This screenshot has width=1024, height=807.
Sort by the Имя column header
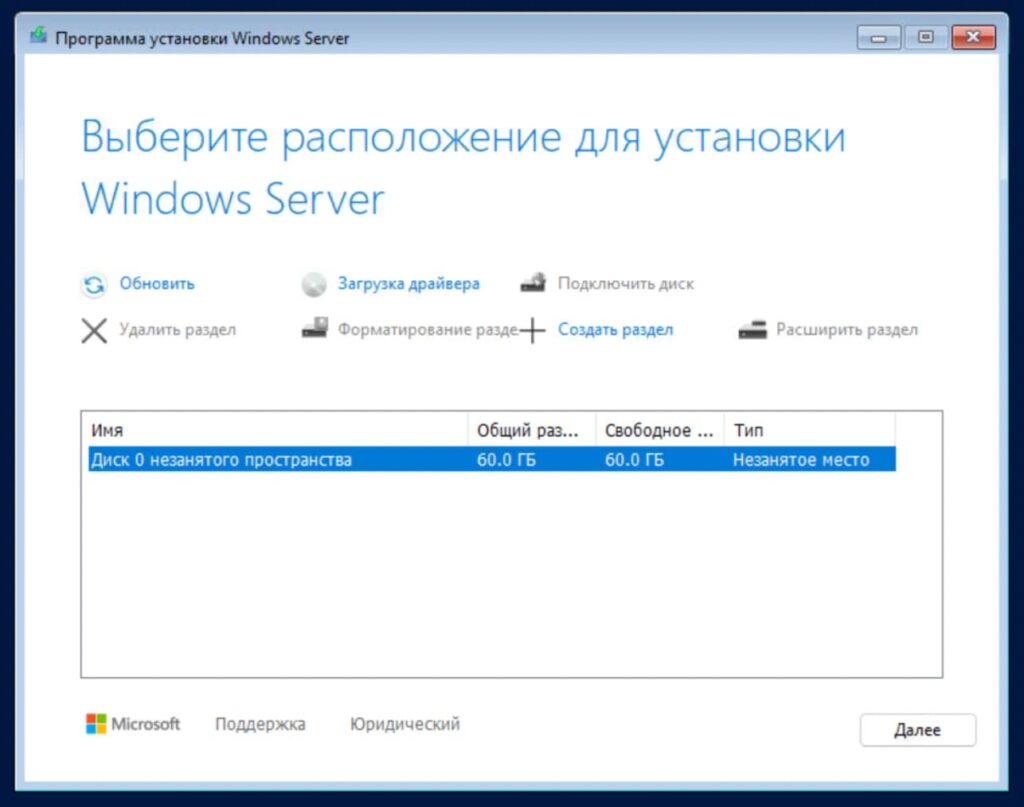[x=278, y=430]
